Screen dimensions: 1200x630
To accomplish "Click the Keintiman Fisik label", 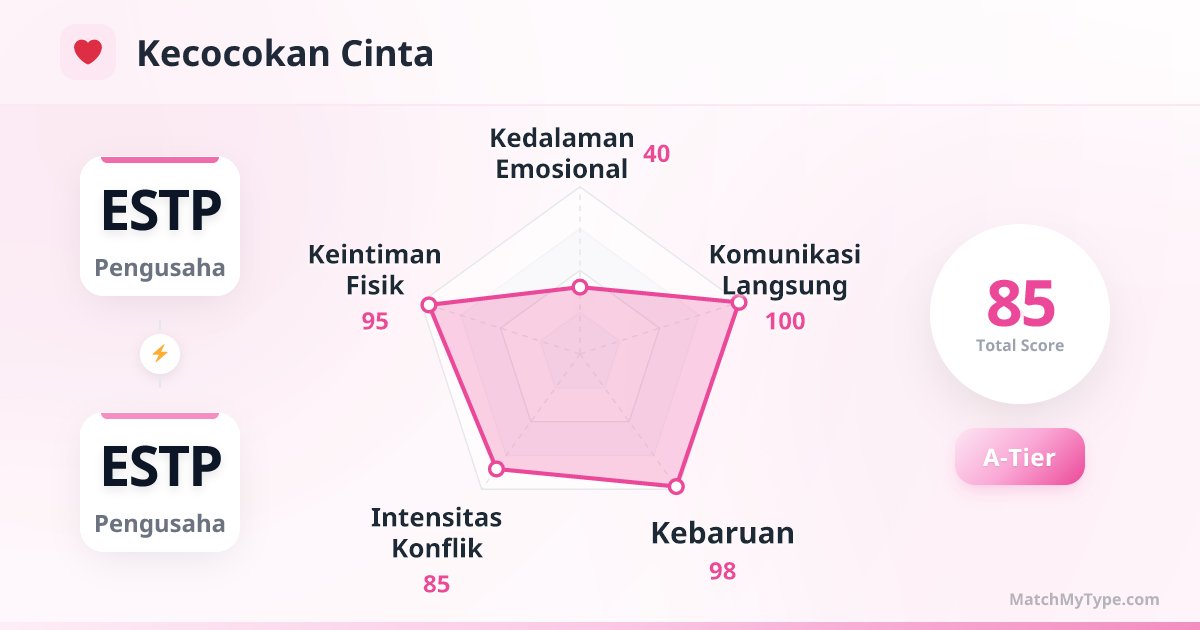I will tap(375, 270).
